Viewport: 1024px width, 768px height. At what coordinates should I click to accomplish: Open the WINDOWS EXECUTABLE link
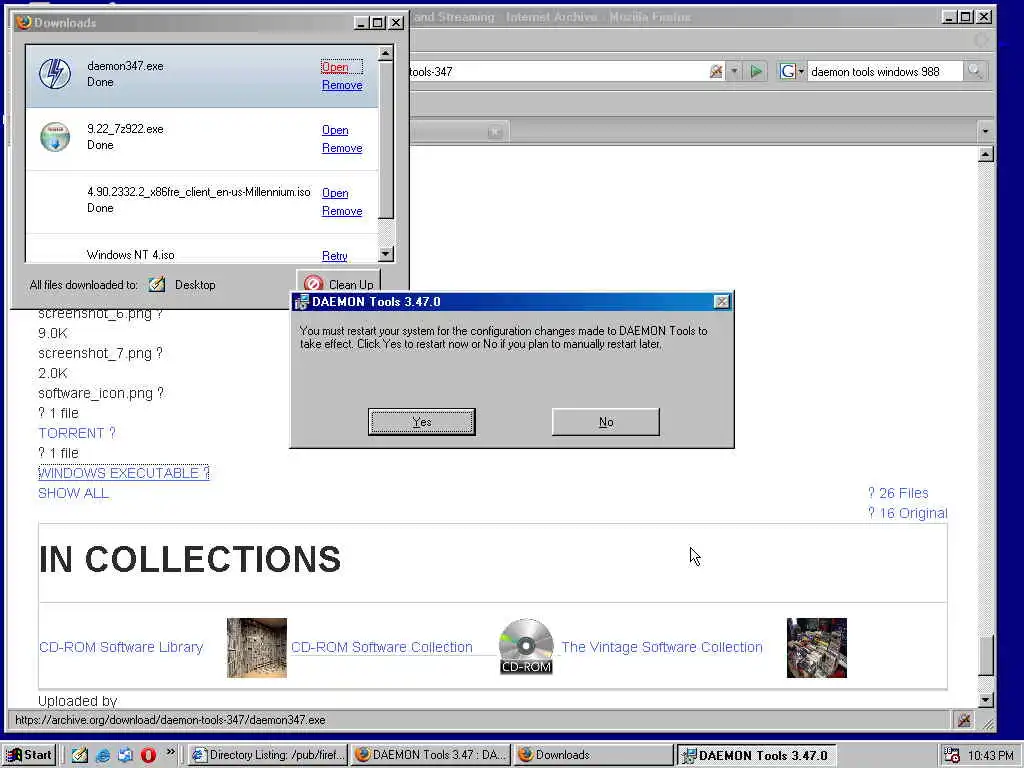(123, 473)
